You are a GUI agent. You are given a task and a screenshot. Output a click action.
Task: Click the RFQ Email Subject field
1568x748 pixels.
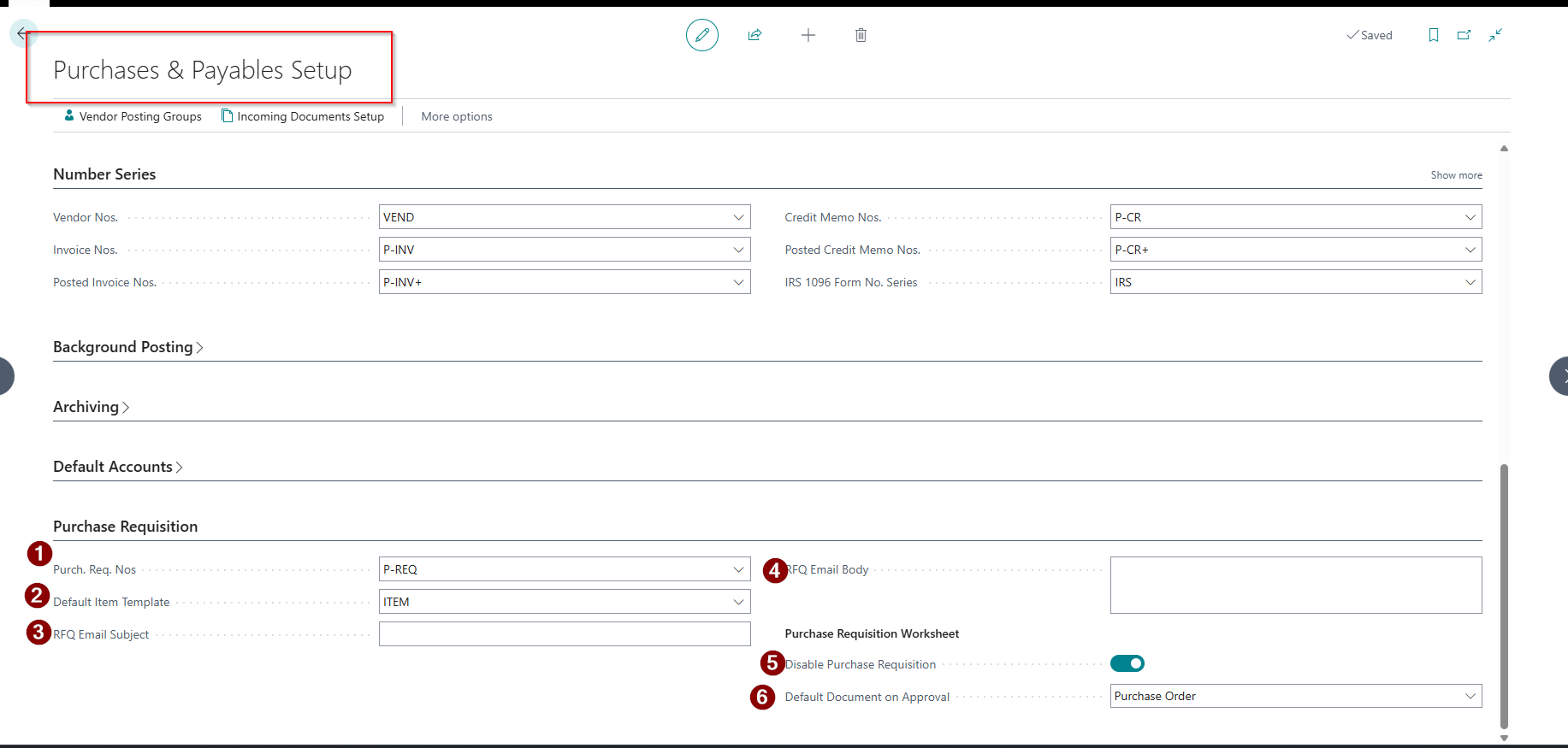(564, 633)
